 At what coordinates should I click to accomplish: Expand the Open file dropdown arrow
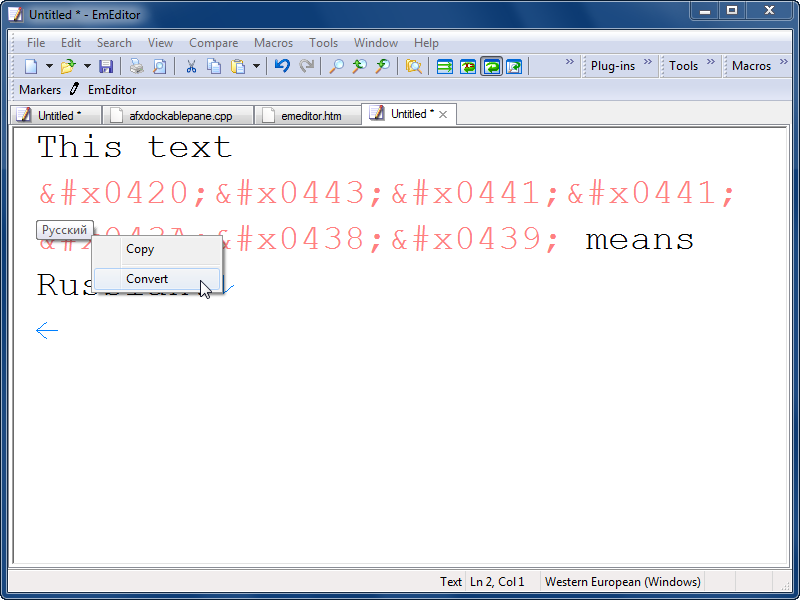(x=87, y=66)
